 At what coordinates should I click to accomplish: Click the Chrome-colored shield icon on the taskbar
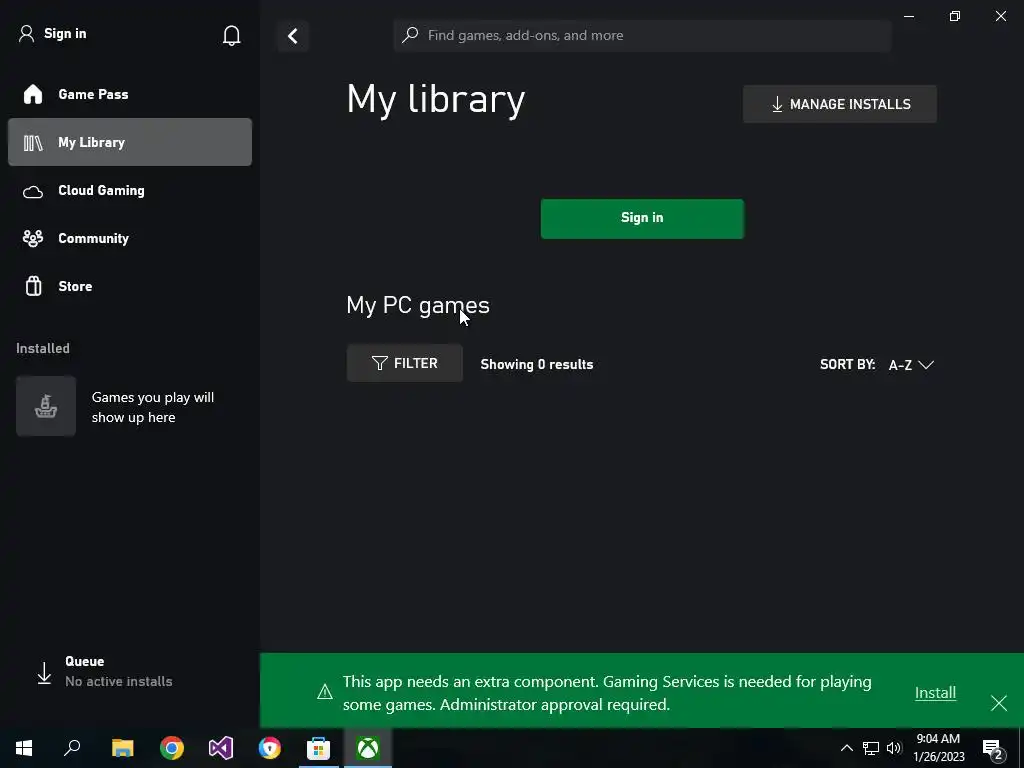(270, 748)
